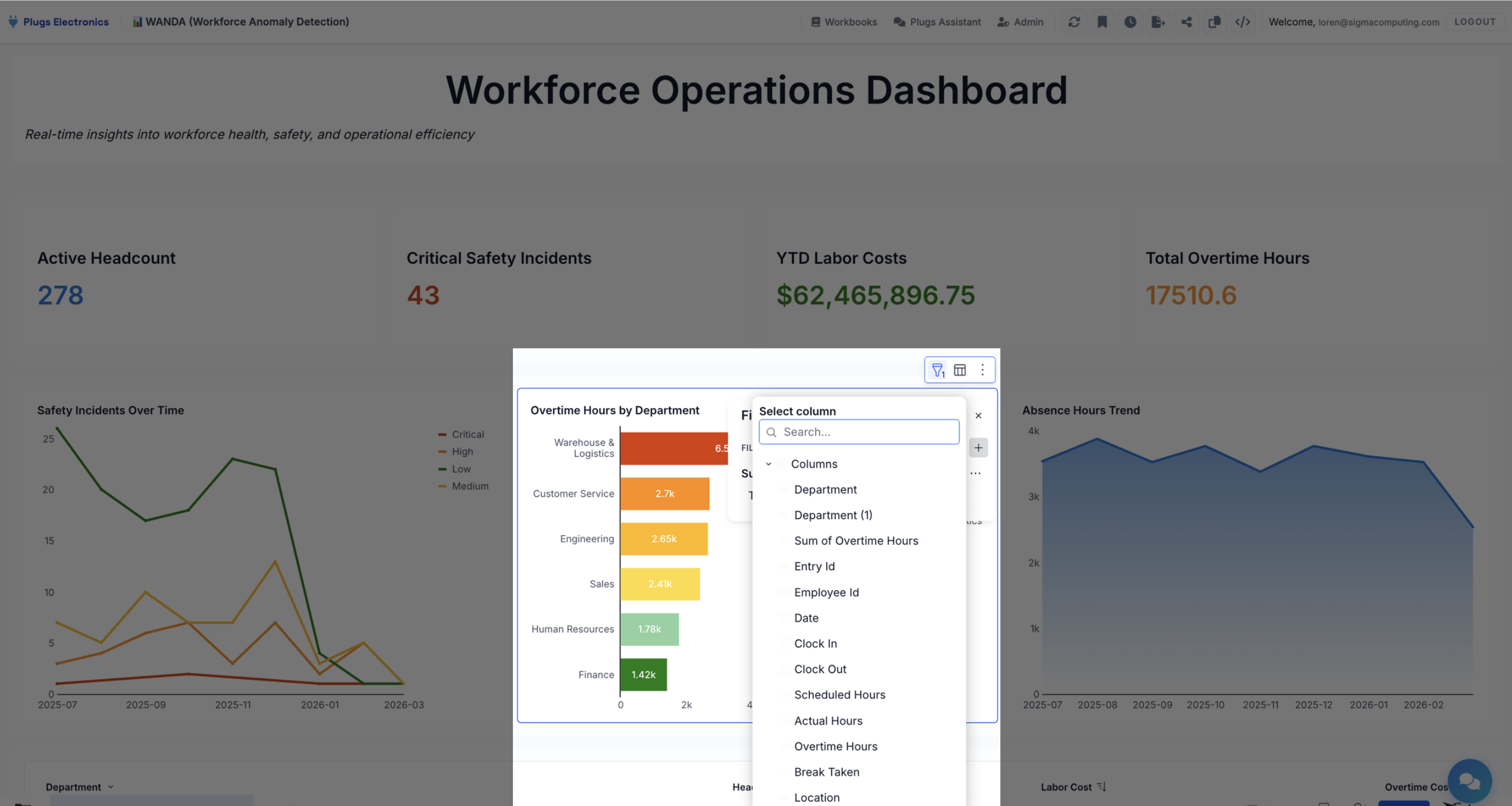Click the LOGOUT button

[1475, 22]
